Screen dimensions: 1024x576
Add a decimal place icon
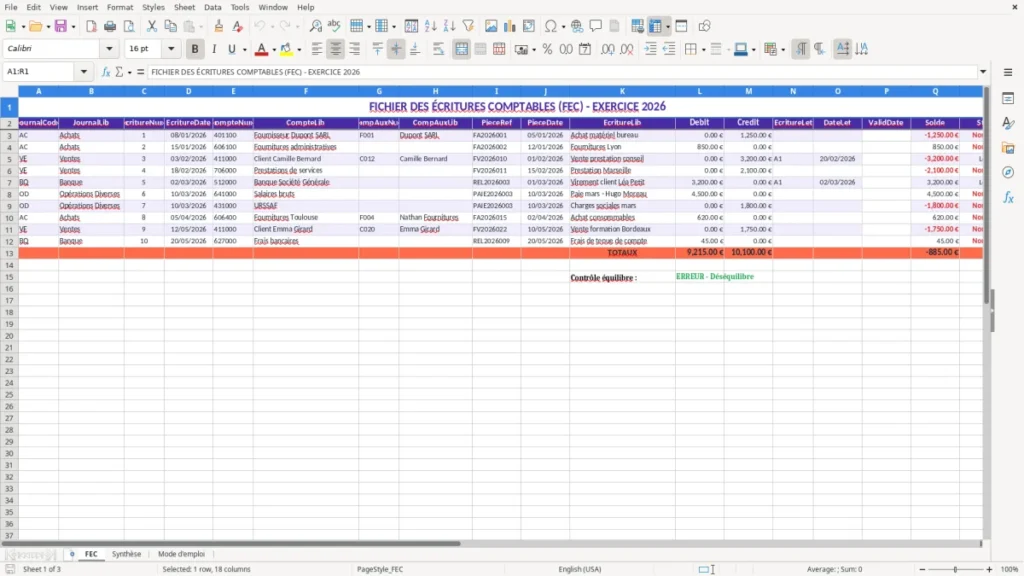[x=607, y=49]
